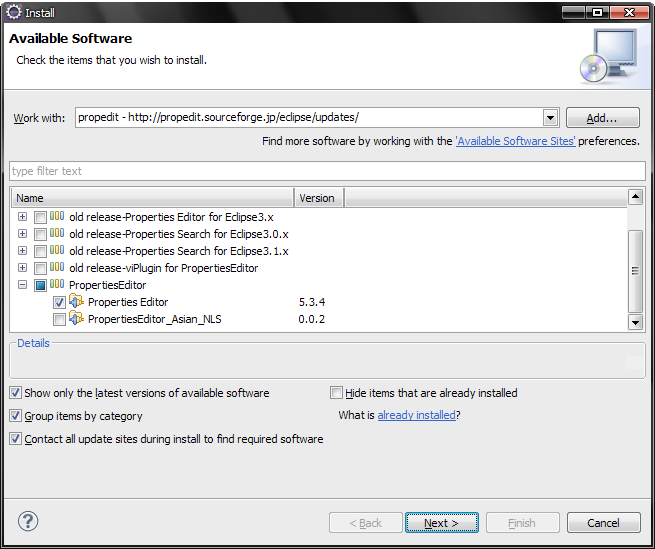Expand old release-viPlugin for PropertiesEditor node
This screenshot has width=655, height=549.
tap(23, 267)
